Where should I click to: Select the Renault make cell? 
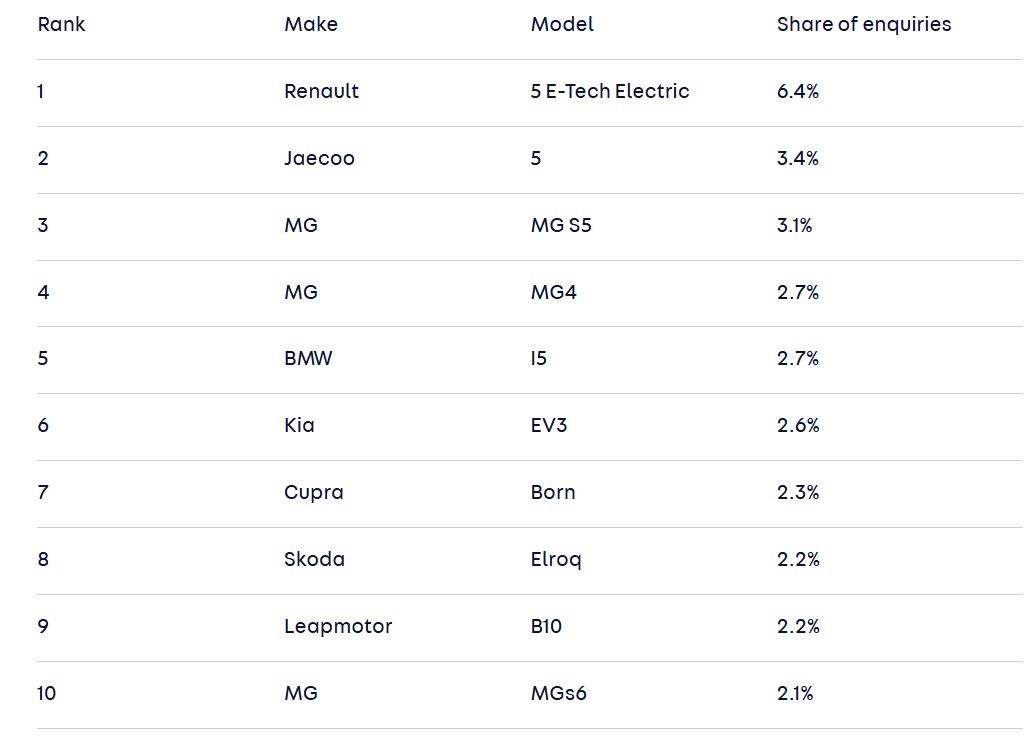(x=322, y=91)
